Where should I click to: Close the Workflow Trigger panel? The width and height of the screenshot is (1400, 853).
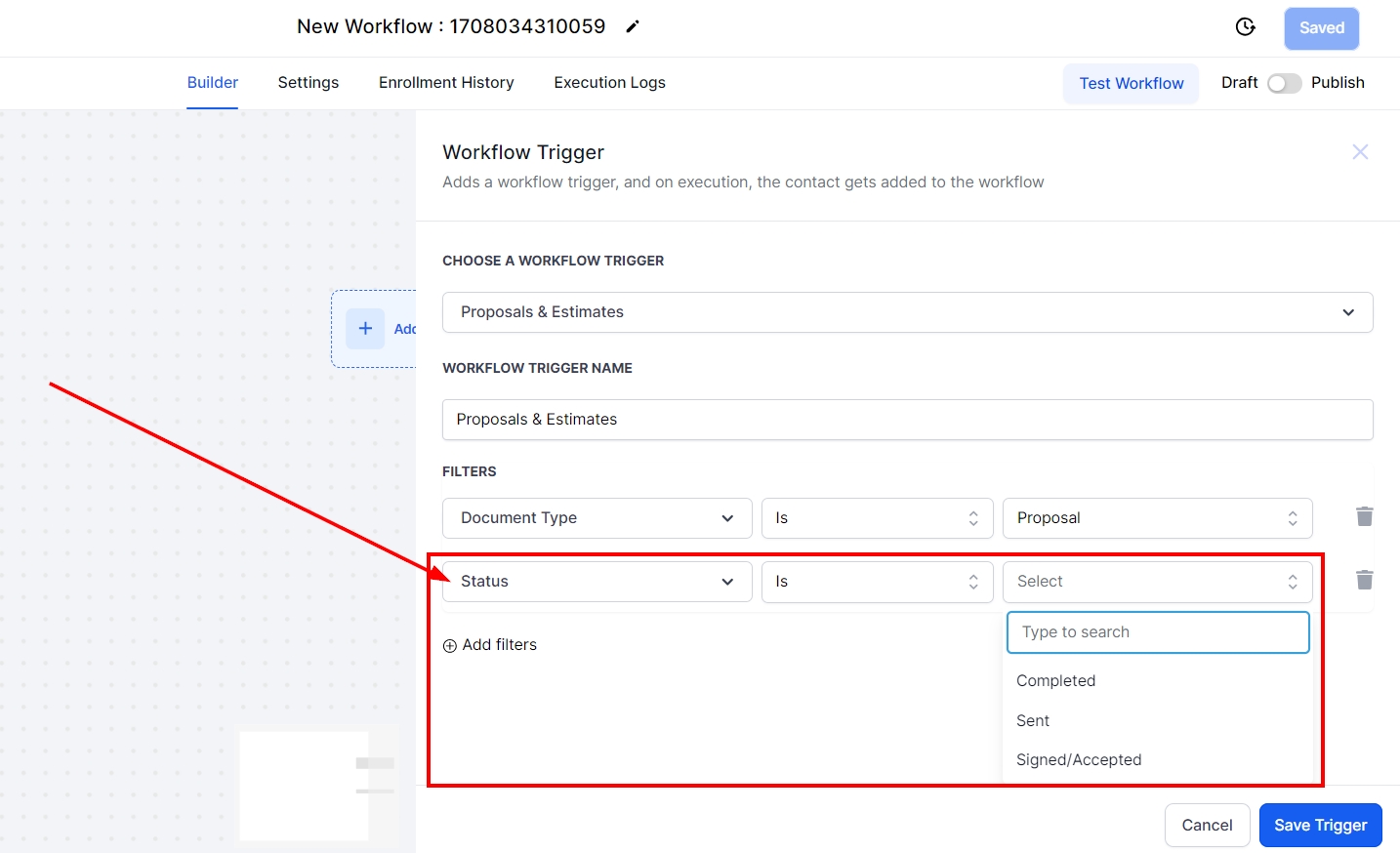click(x=1360, y=152)
